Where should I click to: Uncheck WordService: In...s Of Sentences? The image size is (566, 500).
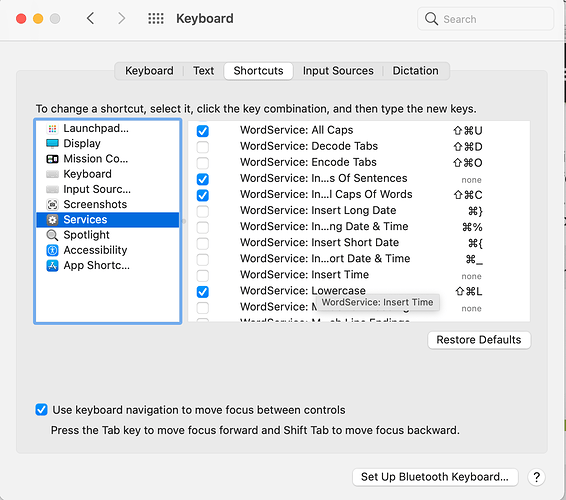(x=203, y=179)
